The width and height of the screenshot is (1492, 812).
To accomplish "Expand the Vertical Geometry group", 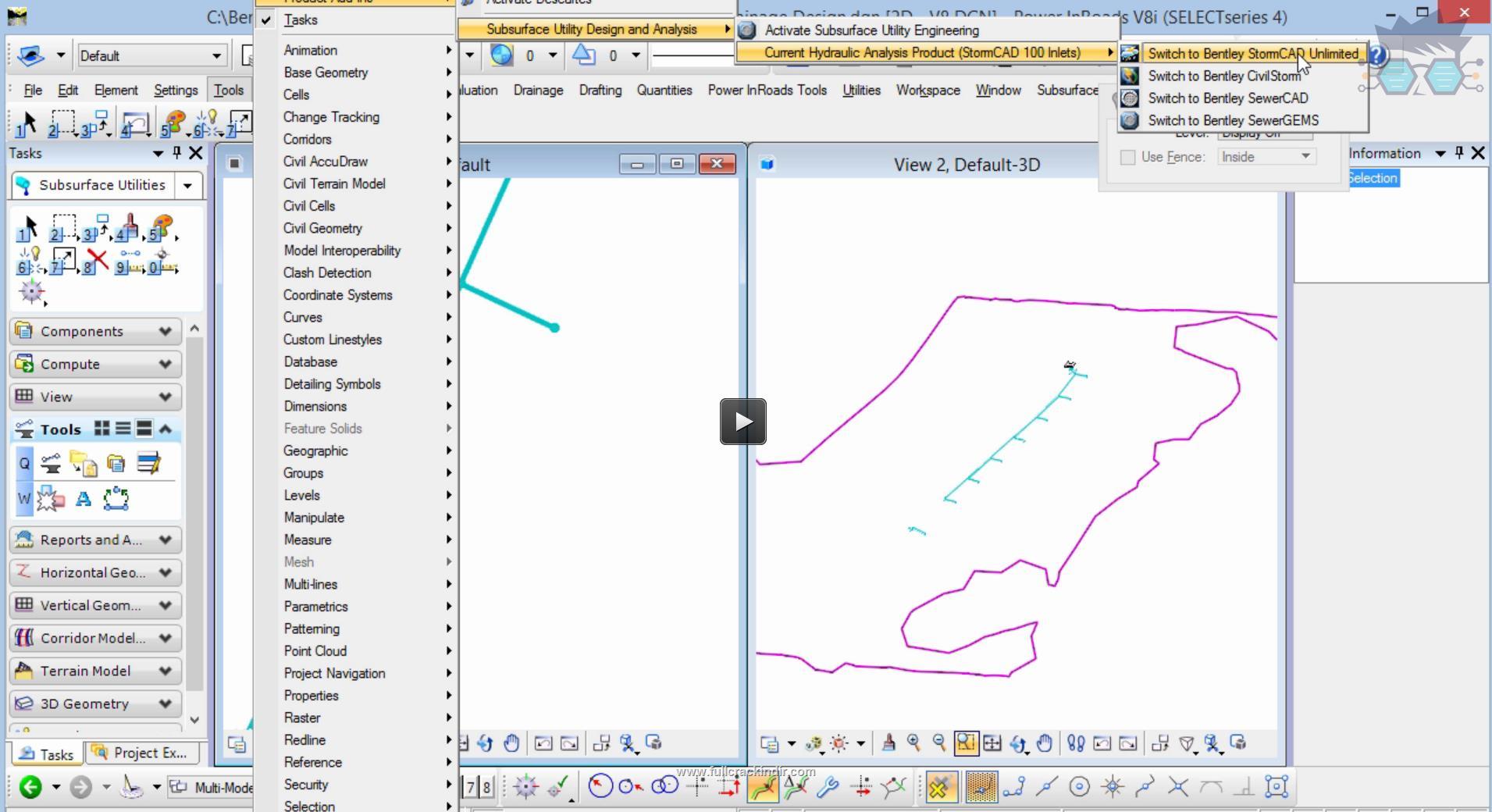I will pyautogui.click(x=96, y=605).
